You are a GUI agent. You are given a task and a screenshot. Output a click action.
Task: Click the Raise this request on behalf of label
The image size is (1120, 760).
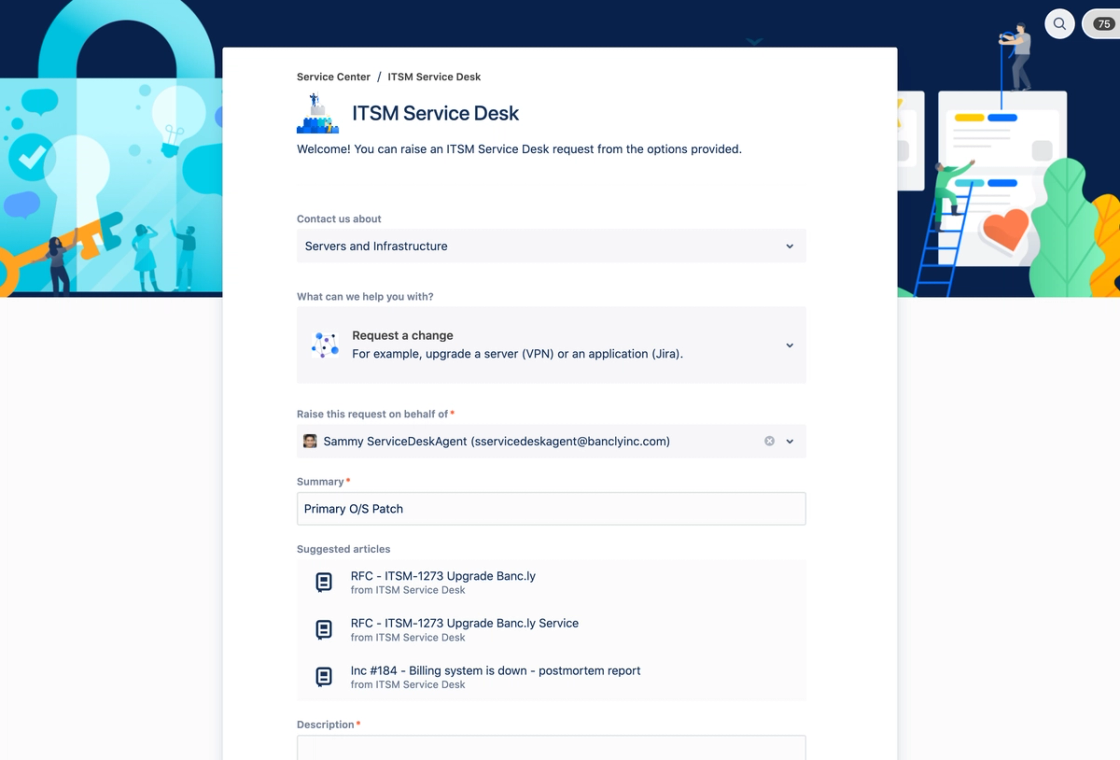coord(372,414)
